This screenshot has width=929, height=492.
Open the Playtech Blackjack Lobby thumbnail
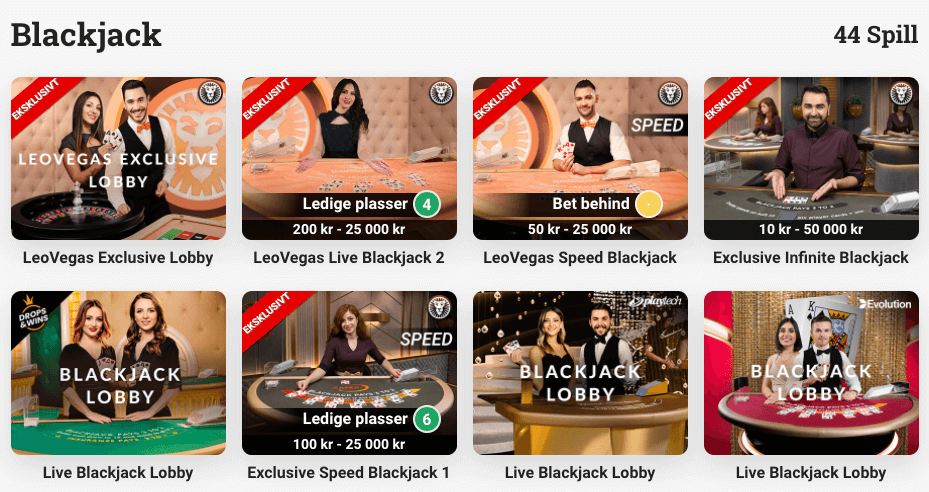pyautogui.click(x=580, y=373)
